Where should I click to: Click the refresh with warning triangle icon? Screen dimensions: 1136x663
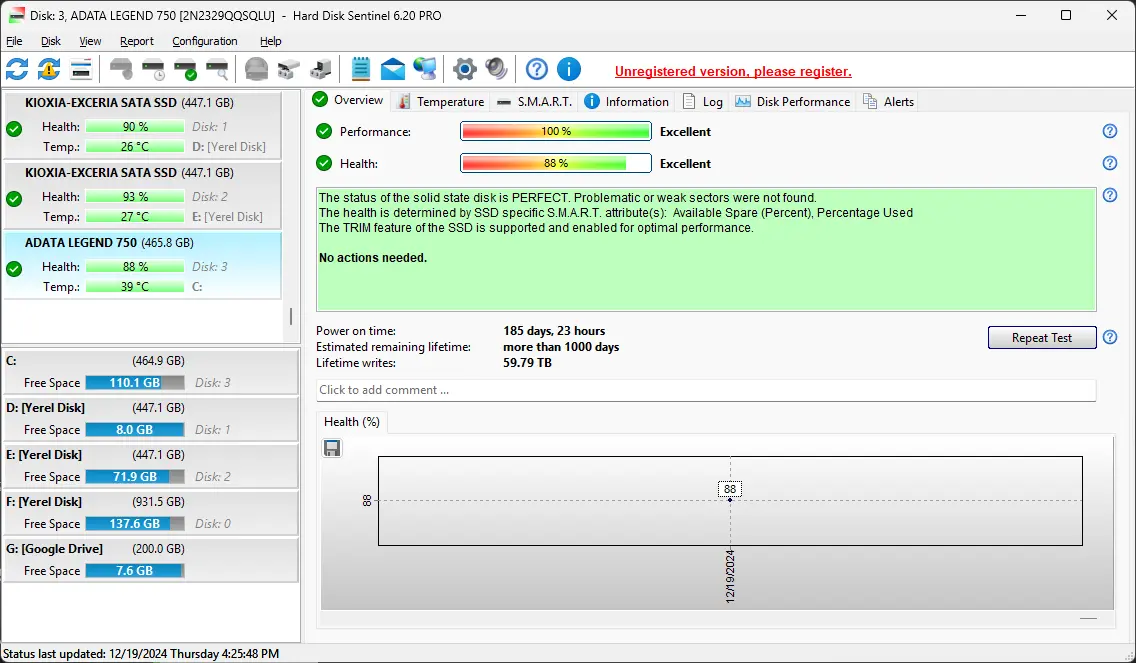coord(49,70)
